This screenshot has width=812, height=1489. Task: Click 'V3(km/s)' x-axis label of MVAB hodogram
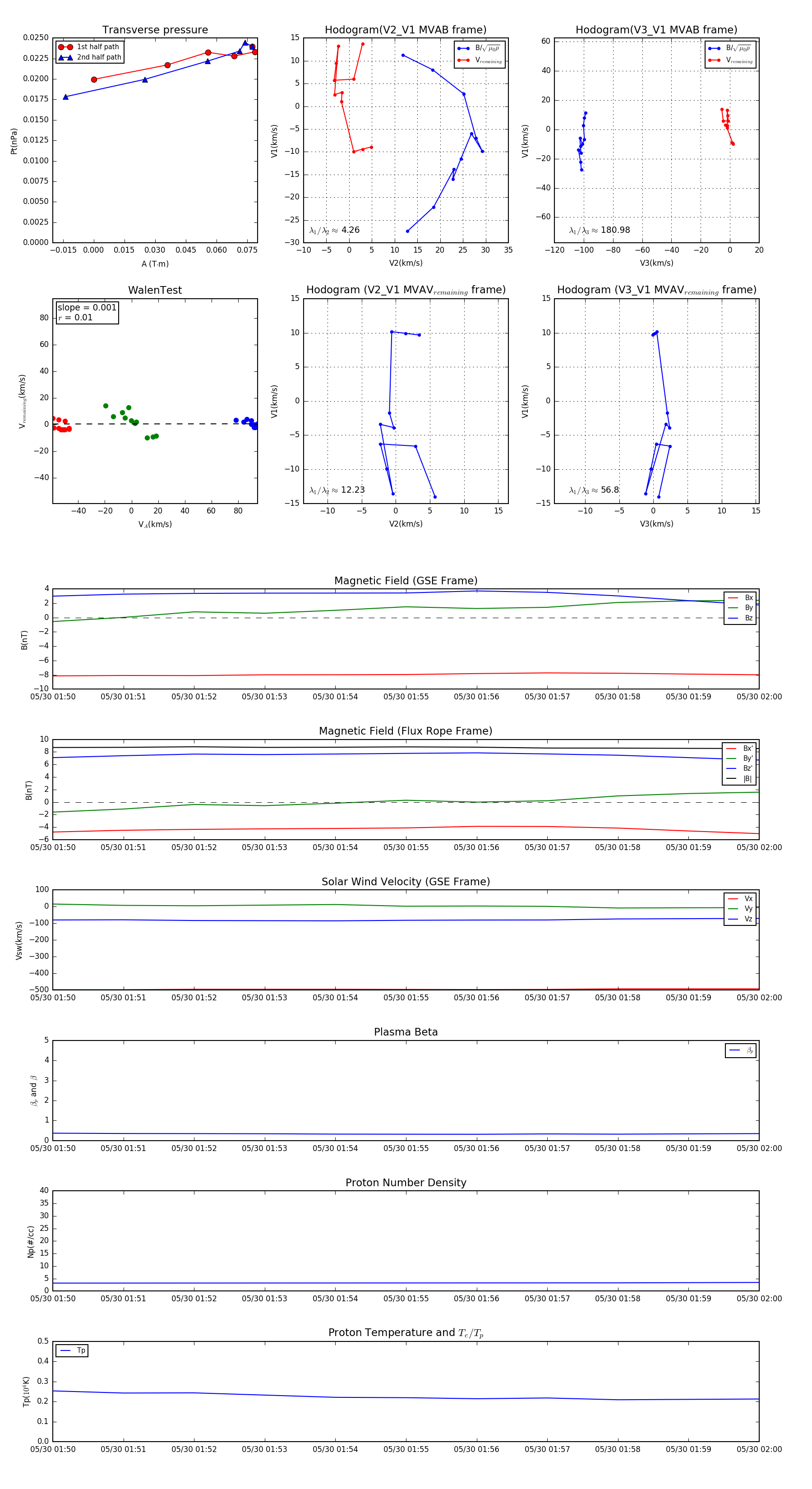(x=656, y=264)
